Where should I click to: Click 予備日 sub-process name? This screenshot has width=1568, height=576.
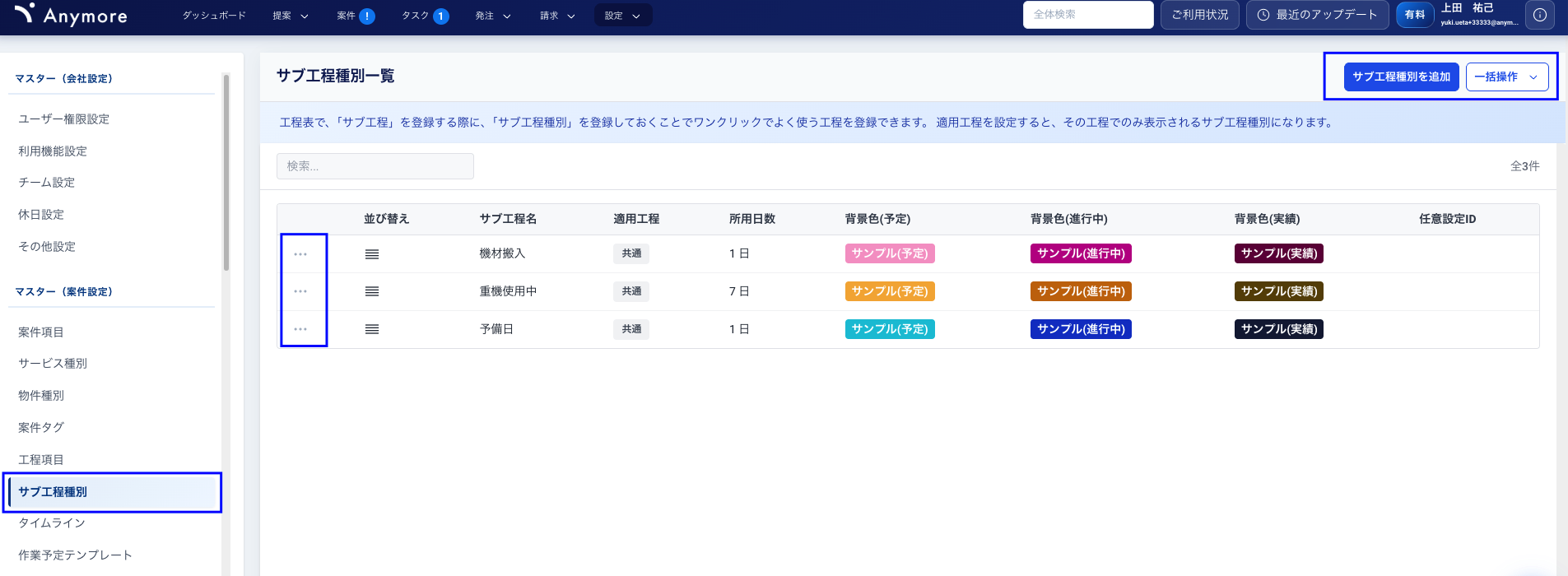point(496,329)
